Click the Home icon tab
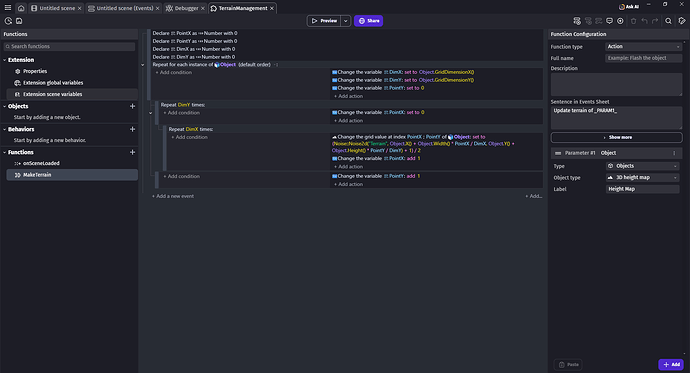Image resolution: width=690 pixels, height=373 pixels. (21, 8)
